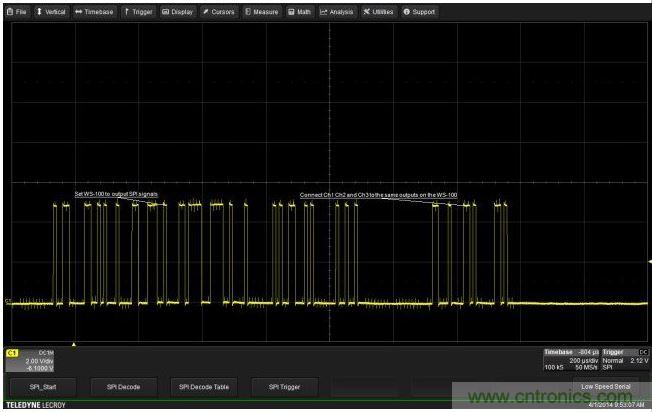
Task: Select the 'Set WS-100 to output SPI signals' annotation
Action: pos(116,194)
